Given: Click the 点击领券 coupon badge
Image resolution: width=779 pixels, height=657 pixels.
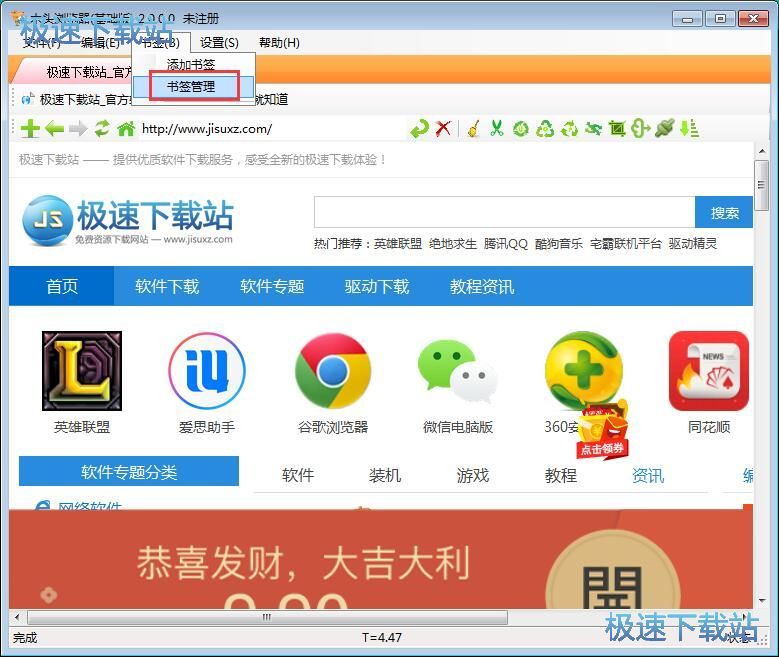Looking at the screenshot, I should (x=602, y=432).
